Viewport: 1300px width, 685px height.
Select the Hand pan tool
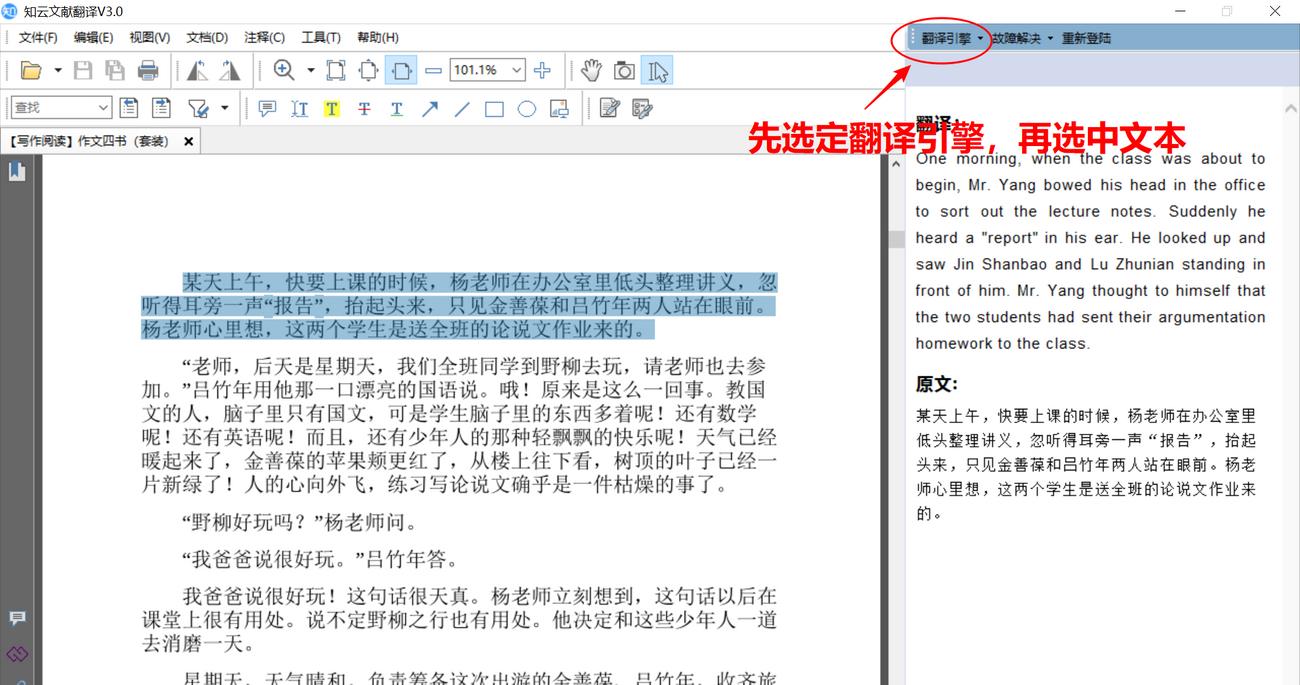coord(590,70)
